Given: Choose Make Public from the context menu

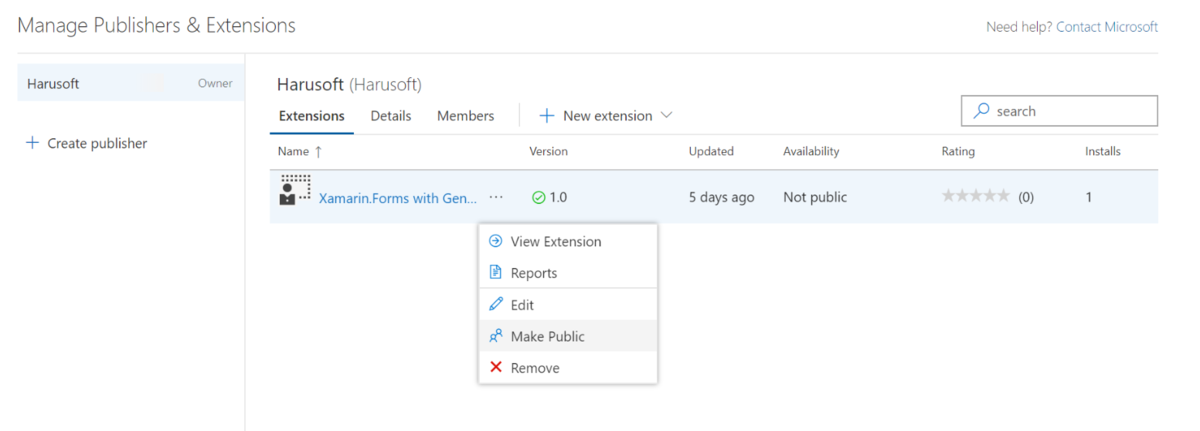Looking at the screenshot, I should (547, 337).
